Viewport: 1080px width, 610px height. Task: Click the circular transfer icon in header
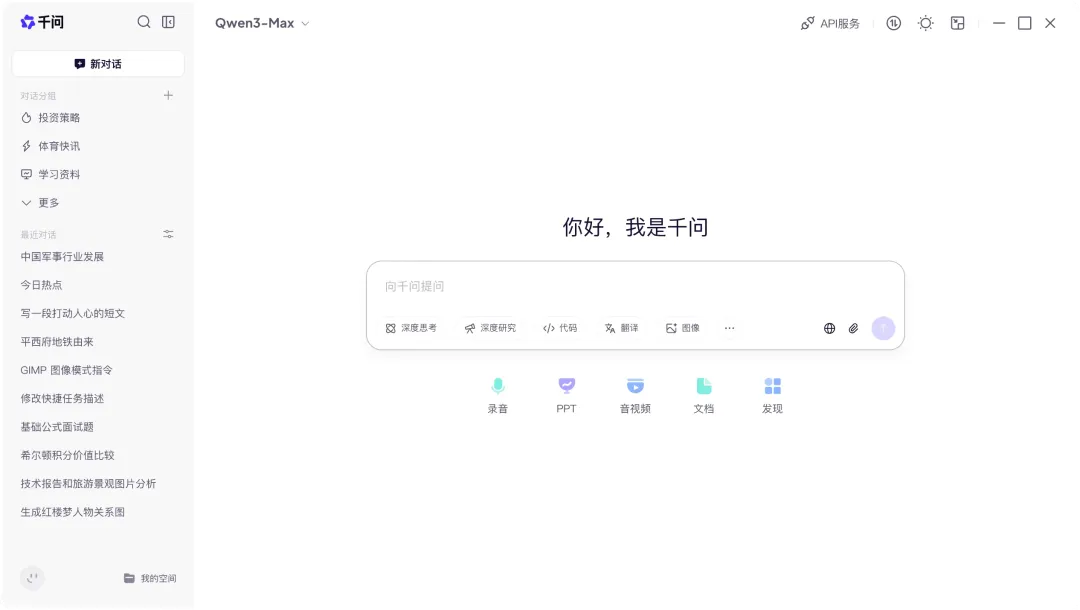point(893,23)
